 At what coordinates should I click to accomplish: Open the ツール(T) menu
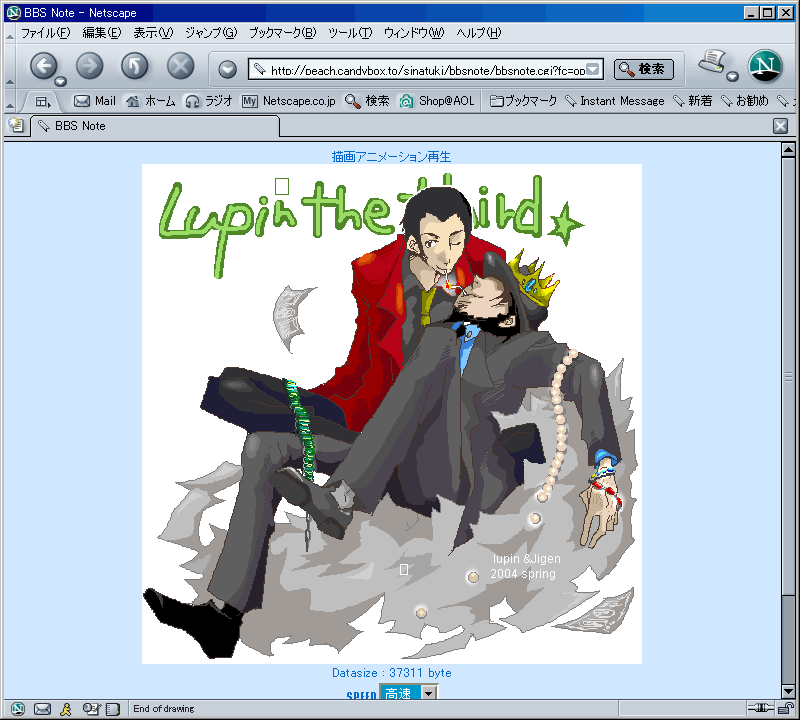click(x=350, y=33)
